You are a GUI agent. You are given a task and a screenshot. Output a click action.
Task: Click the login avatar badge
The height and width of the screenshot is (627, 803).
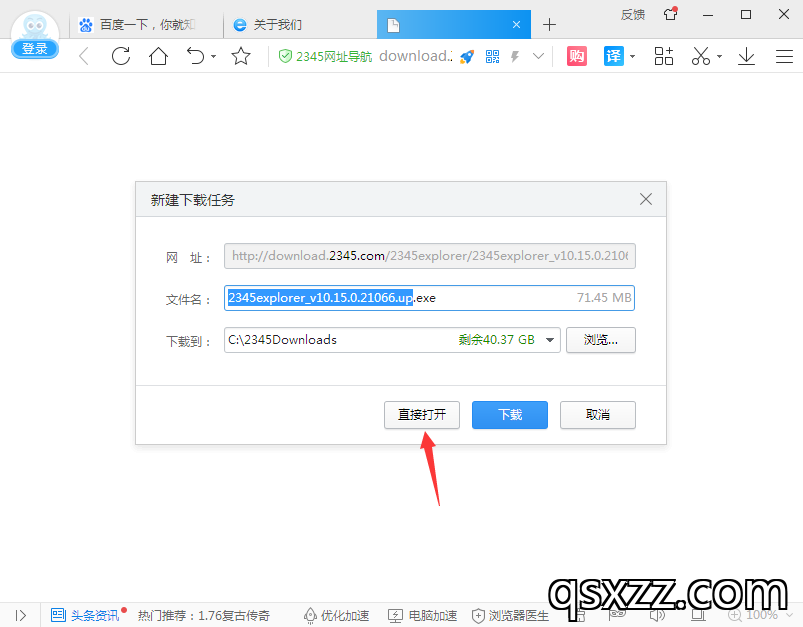[35, 36]
